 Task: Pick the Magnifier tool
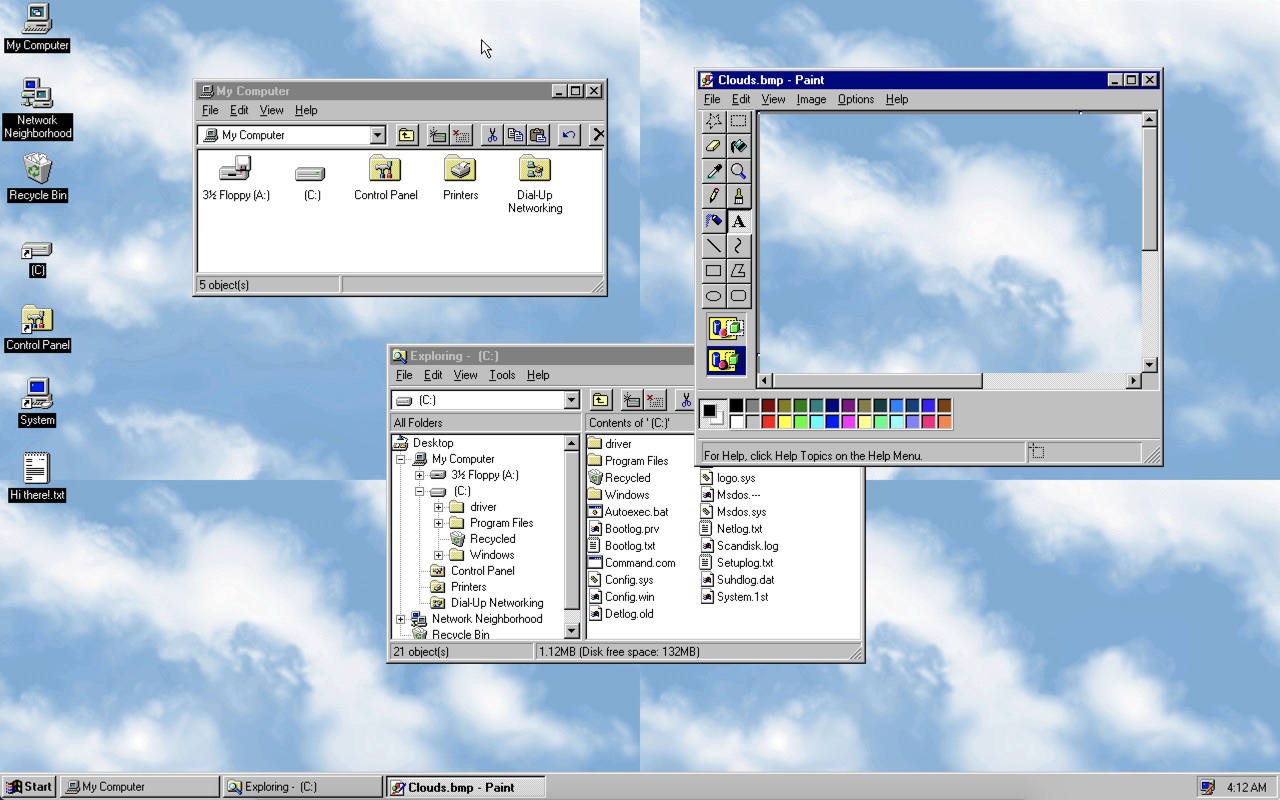click(x=737, y=171)
